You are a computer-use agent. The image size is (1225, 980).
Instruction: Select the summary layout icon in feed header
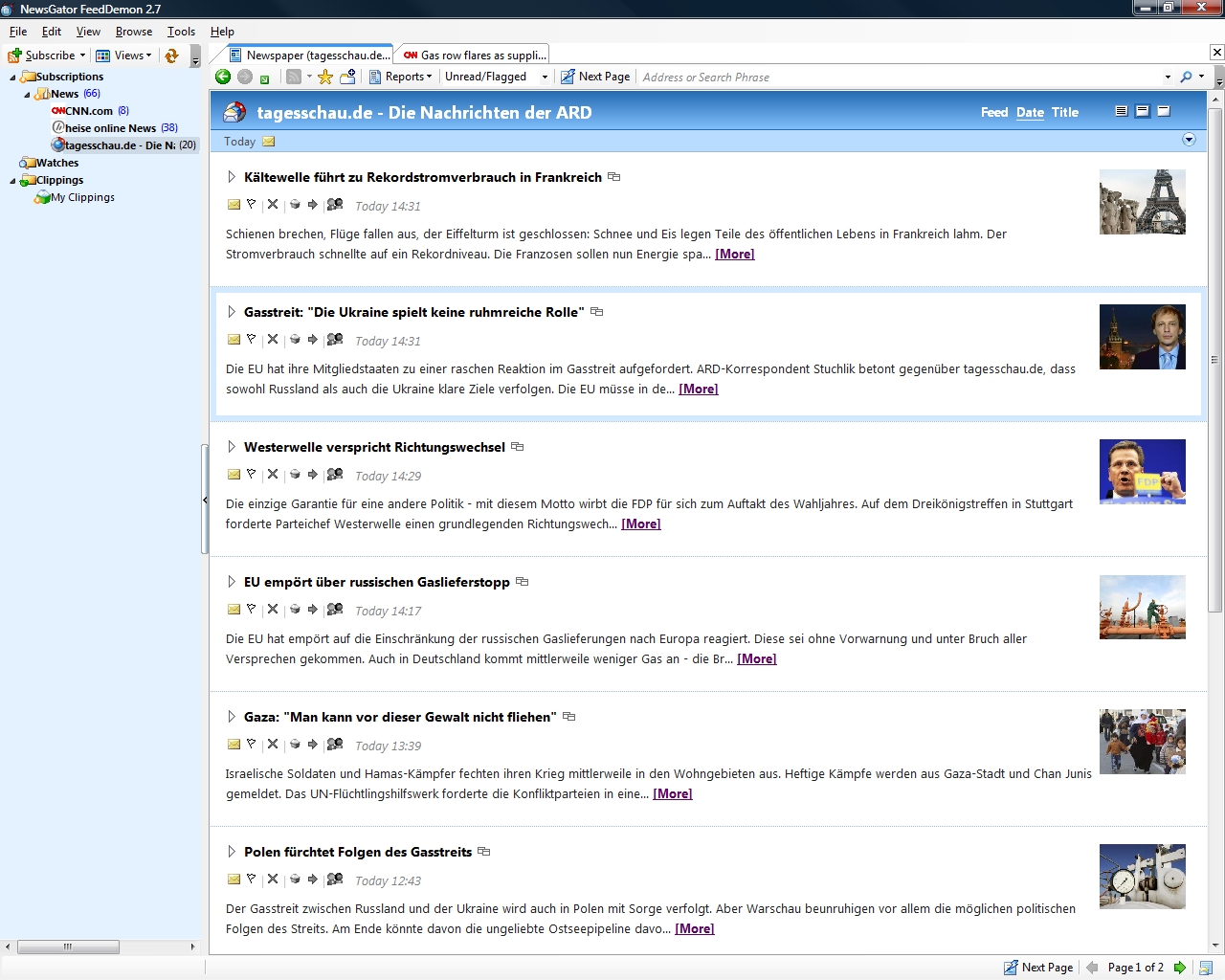click(x=1142, y=112)
